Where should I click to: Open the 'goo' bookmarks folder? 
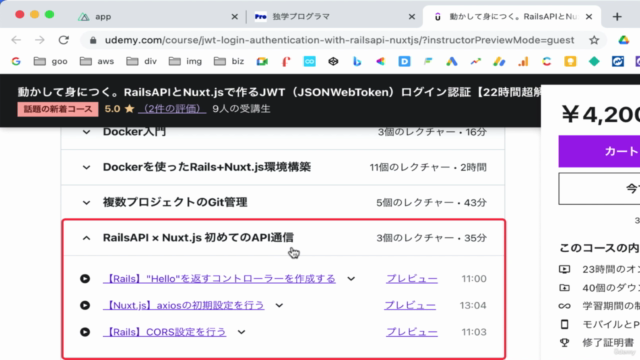click(51, 62)
